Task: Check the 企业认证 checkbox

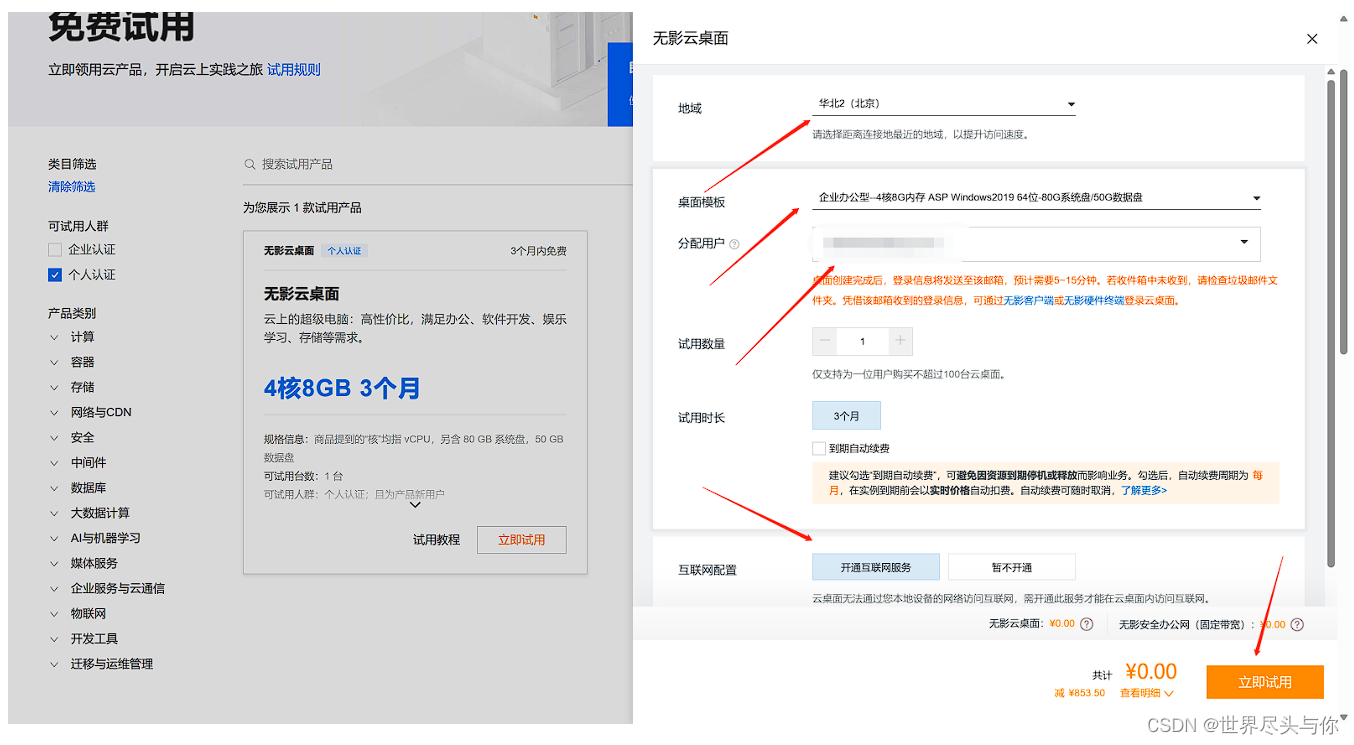Action: pyautogui.click(x=55, y=249)
